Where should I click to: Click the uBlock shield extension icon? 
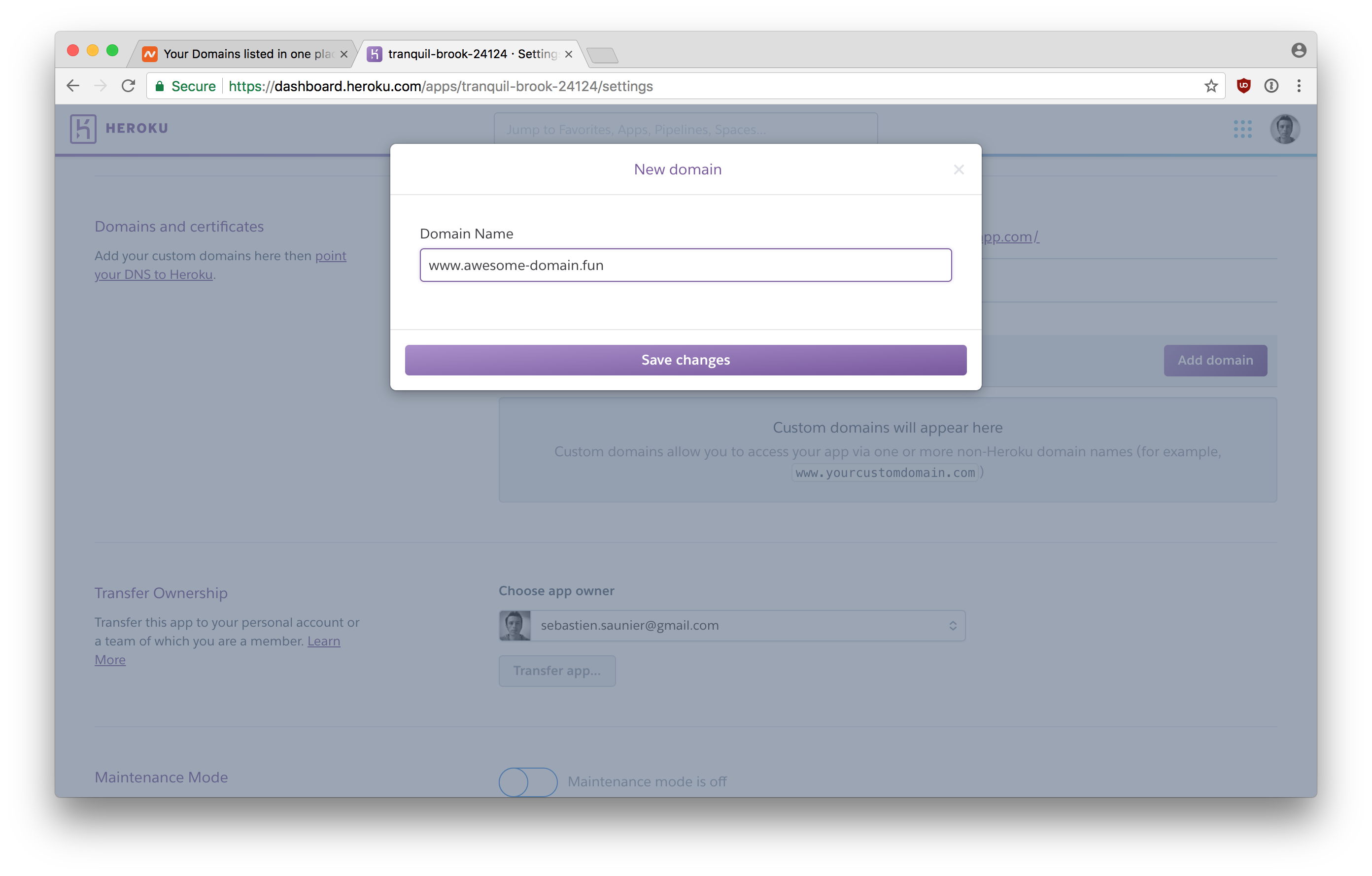point(1243,86)
